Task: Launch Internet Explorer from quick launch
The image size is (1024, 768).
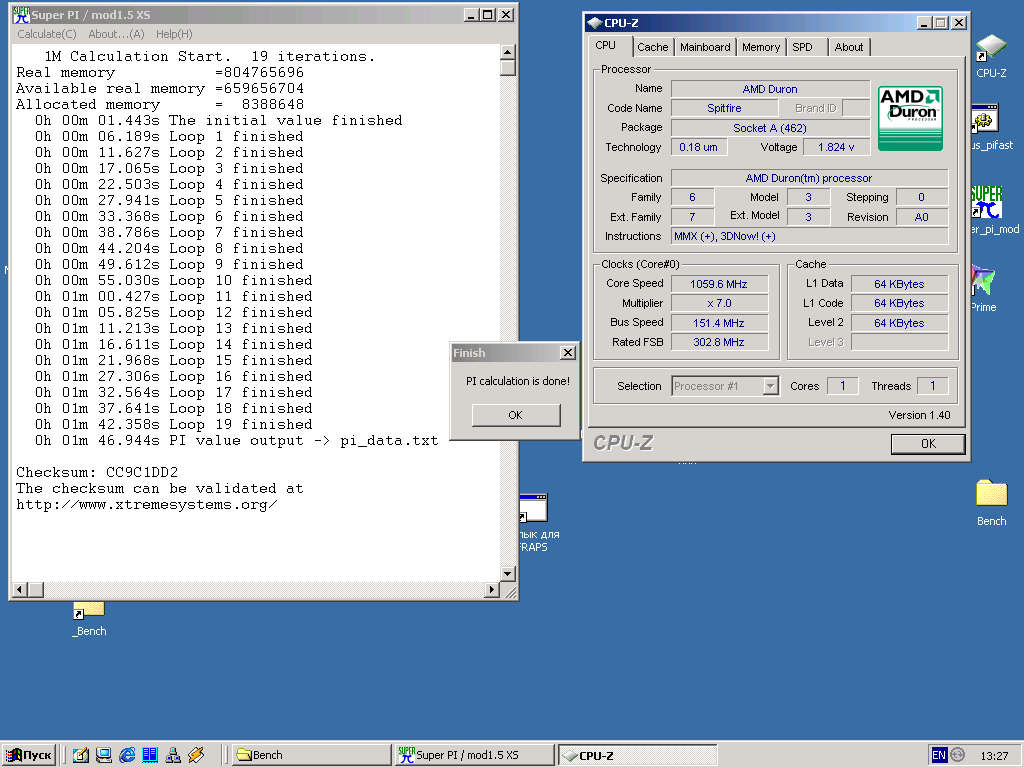Action: (127, 755)
